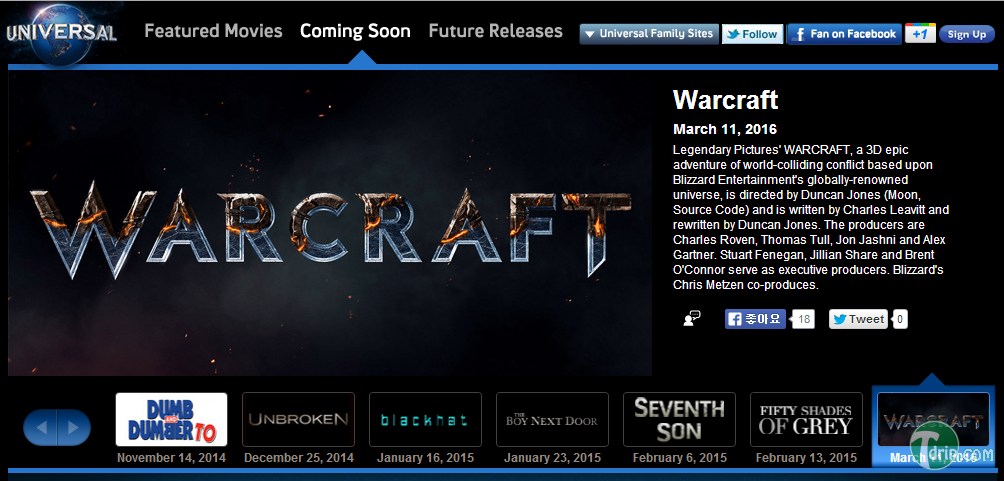Open the comment speech bubble icon
The image size is (1004, 481).
(692, 318)
